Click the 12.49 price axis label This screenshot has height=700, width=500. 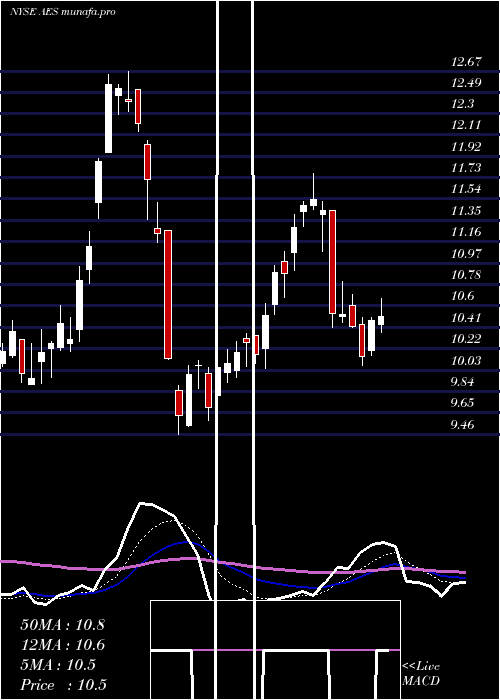click(x=466, y=83)
